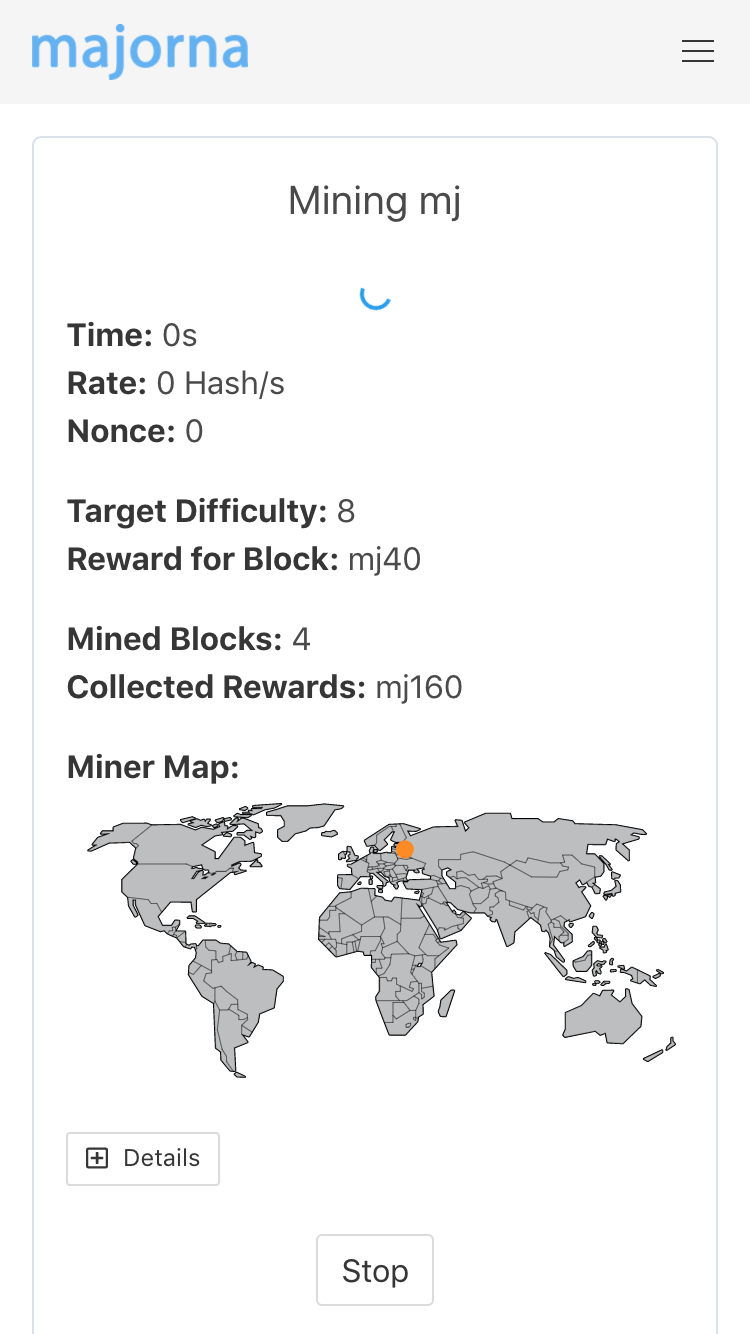Select the majorna home link
The width and height of the screenshot is (750, 1334).
[x=140, y=51]
